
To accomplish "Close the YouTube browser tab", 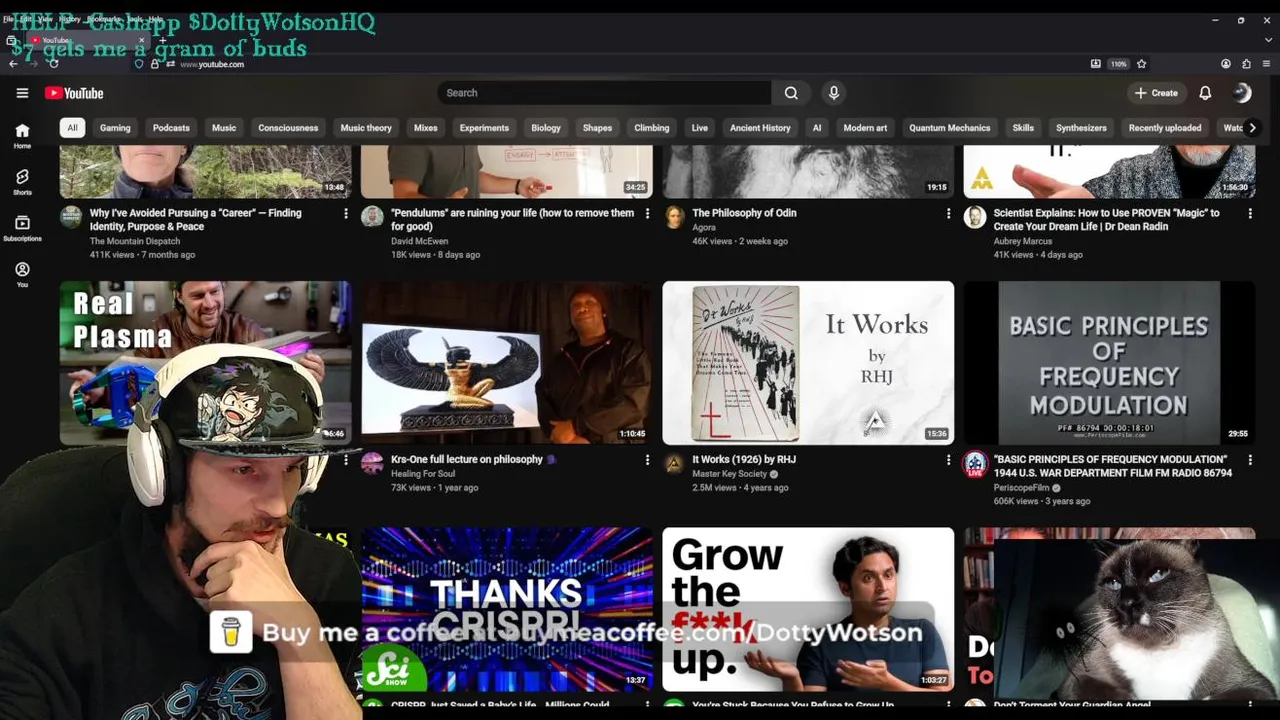I will click(141, 40).
